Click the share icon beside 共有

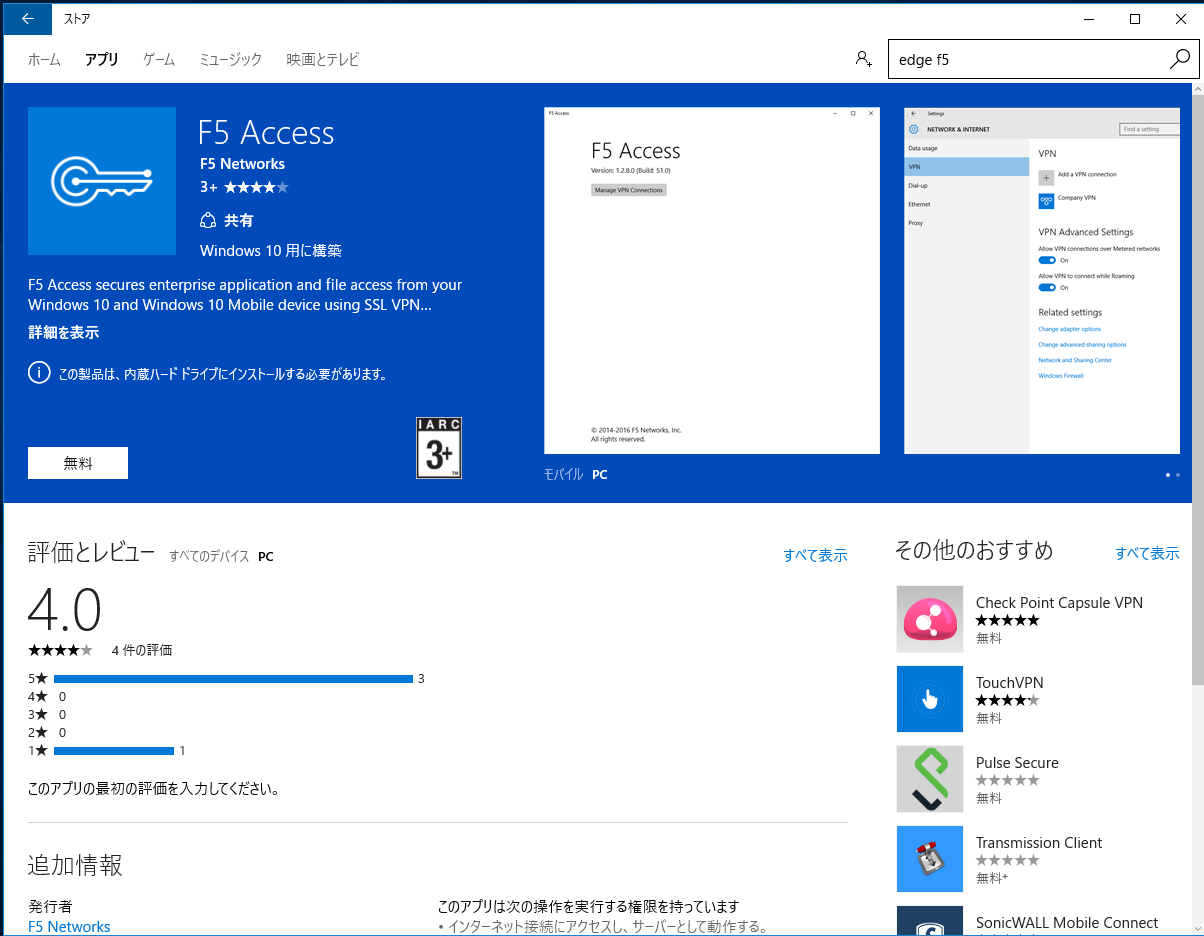208,220
